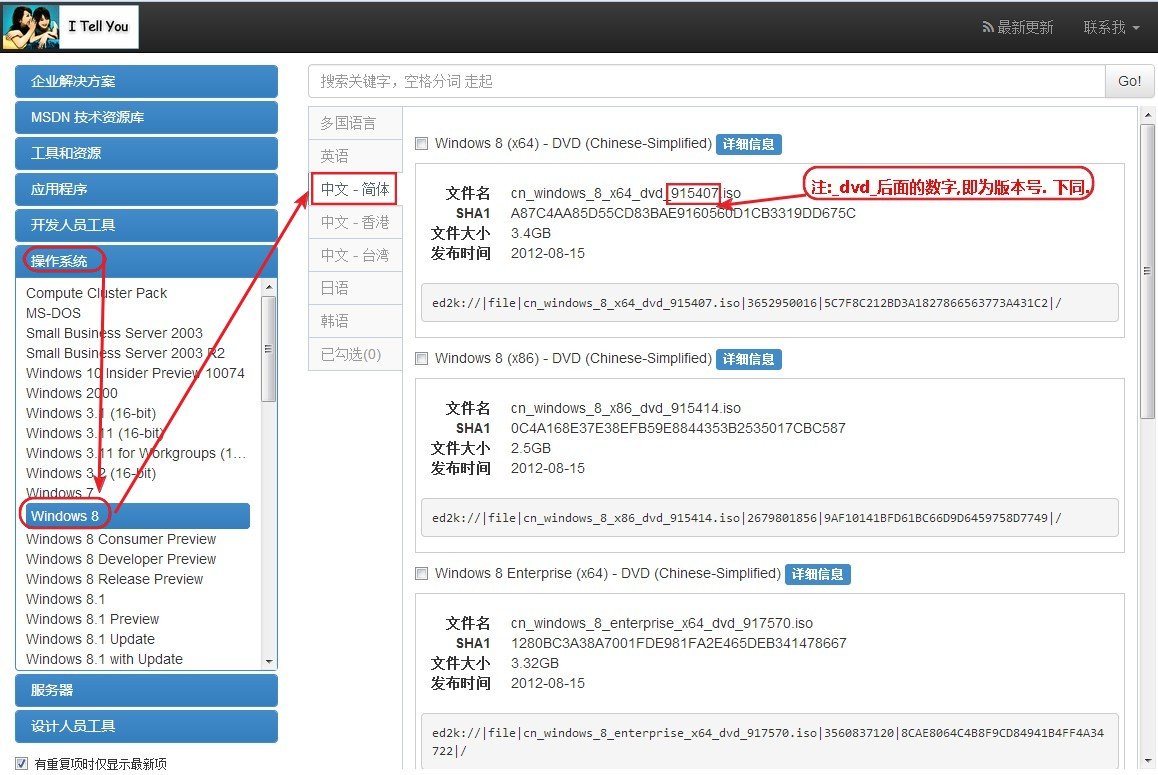Select Windows 8 Consumer Preview in list

click(x=120, y=539)
